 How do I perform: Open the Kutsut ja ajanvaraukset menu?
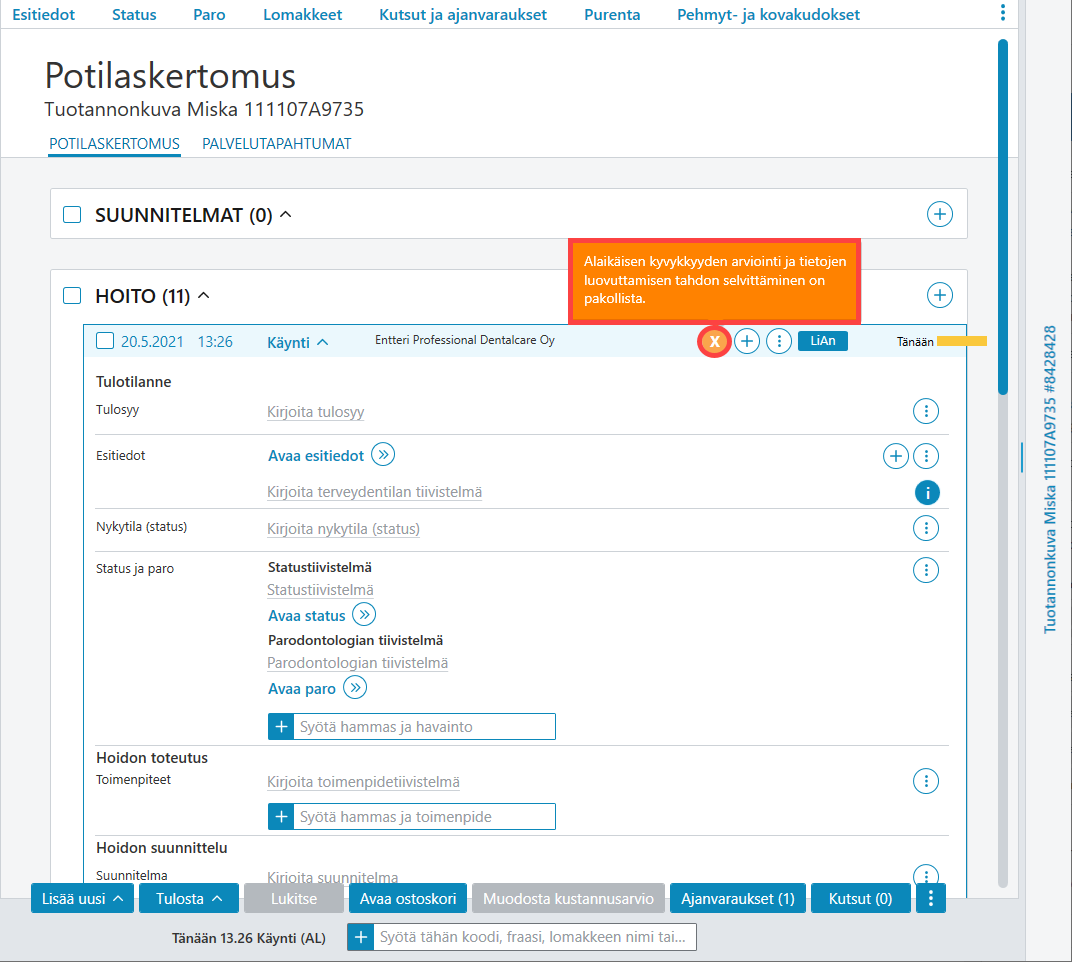click(x=463, y=14)
